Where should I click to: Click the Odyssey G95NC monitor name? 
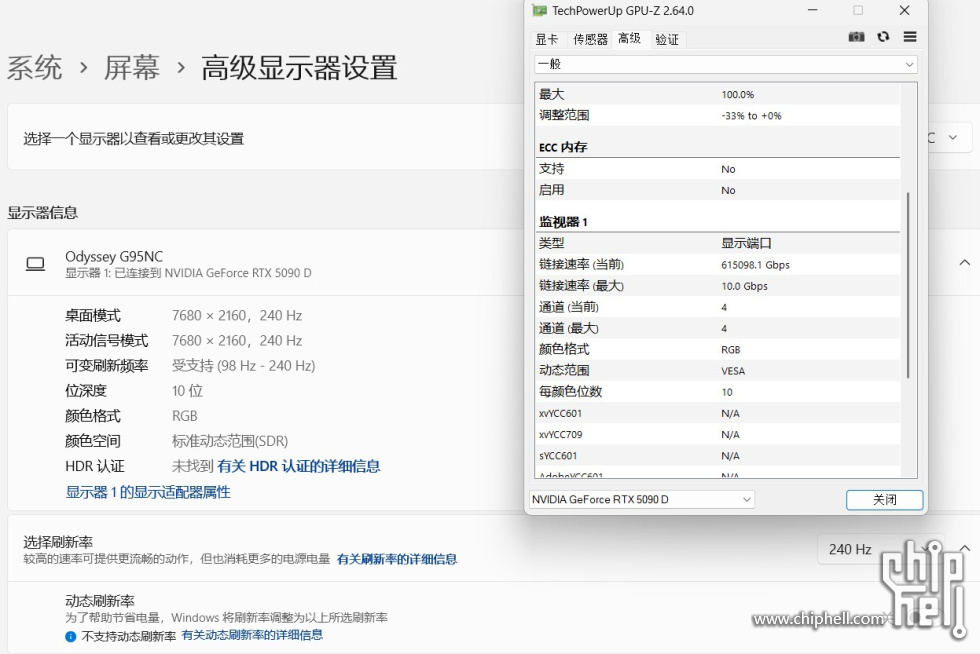114,257
